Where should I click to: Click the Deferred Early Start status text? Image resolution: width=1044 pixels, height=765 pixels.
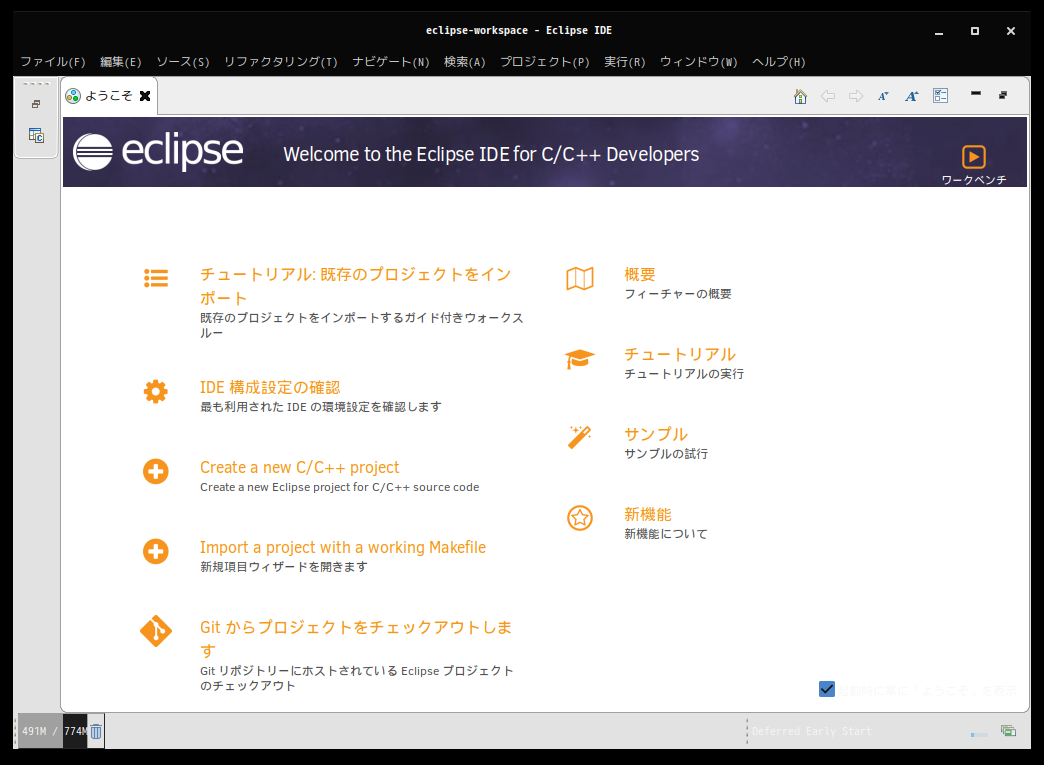point(812,731)
